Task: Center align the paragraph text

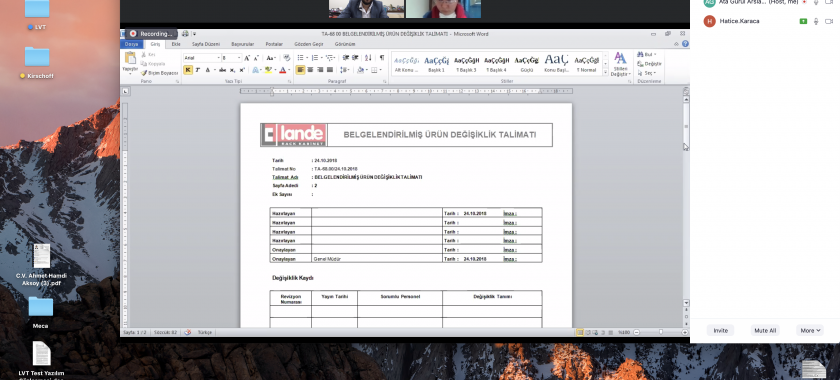Action: click(310, 70)
